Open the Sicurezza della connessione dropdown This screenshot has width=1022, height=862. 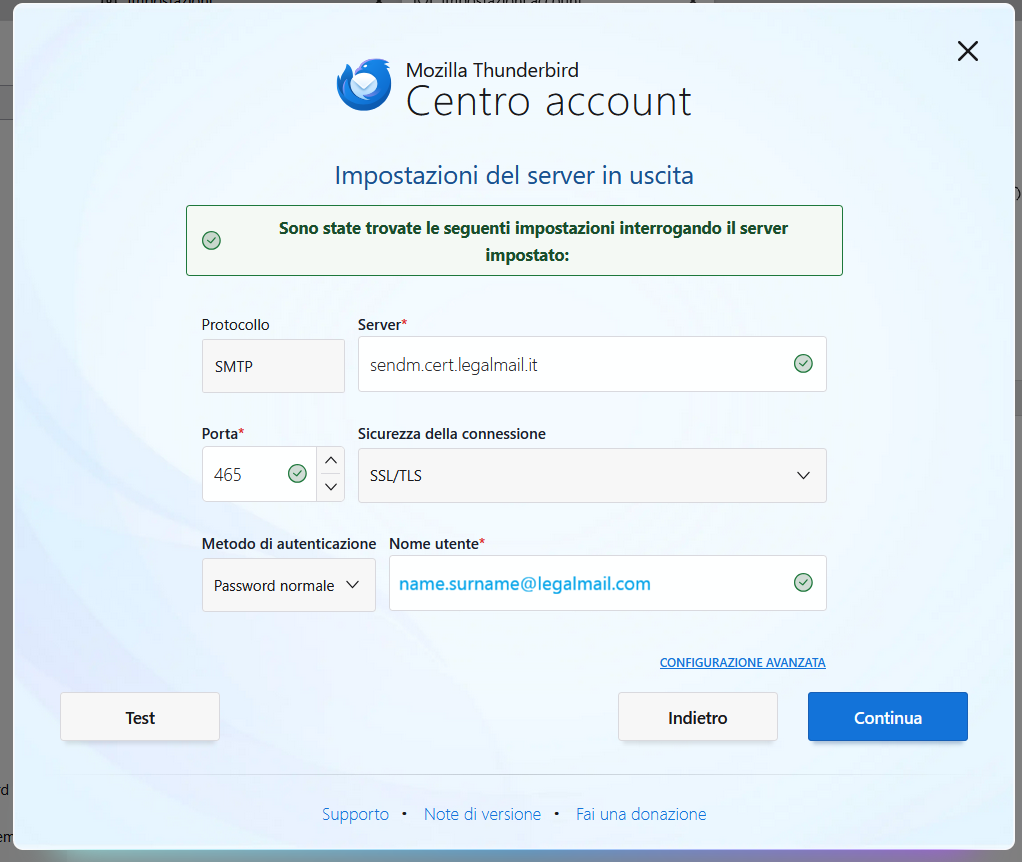click(592, 475)
